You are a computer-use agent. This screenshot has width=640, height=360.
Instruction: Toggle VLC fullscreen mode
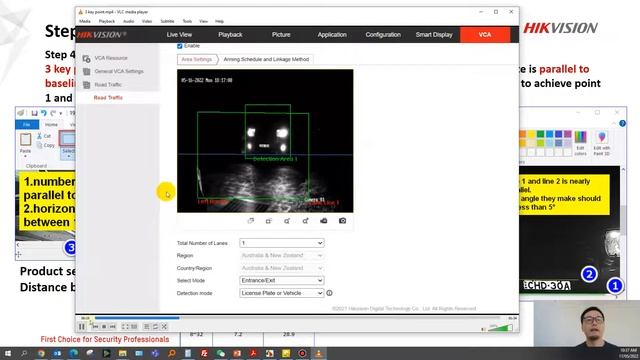click(x=125, y=327)
